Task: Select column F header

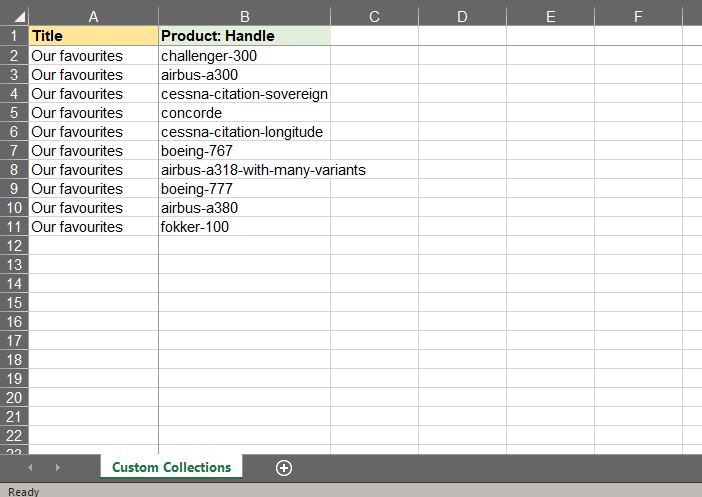Action: coord(638,16)
